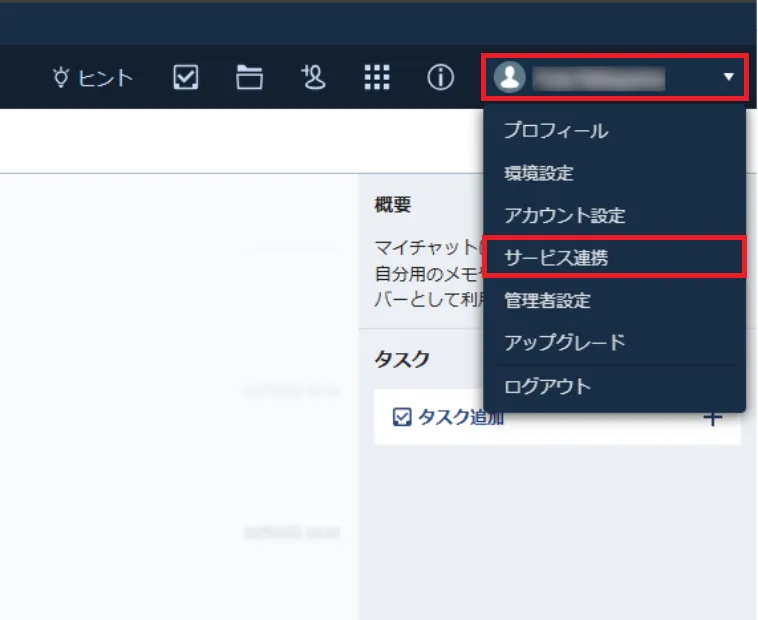Select プロフィール from the account menu
The image size is (758, 620).
555,131
